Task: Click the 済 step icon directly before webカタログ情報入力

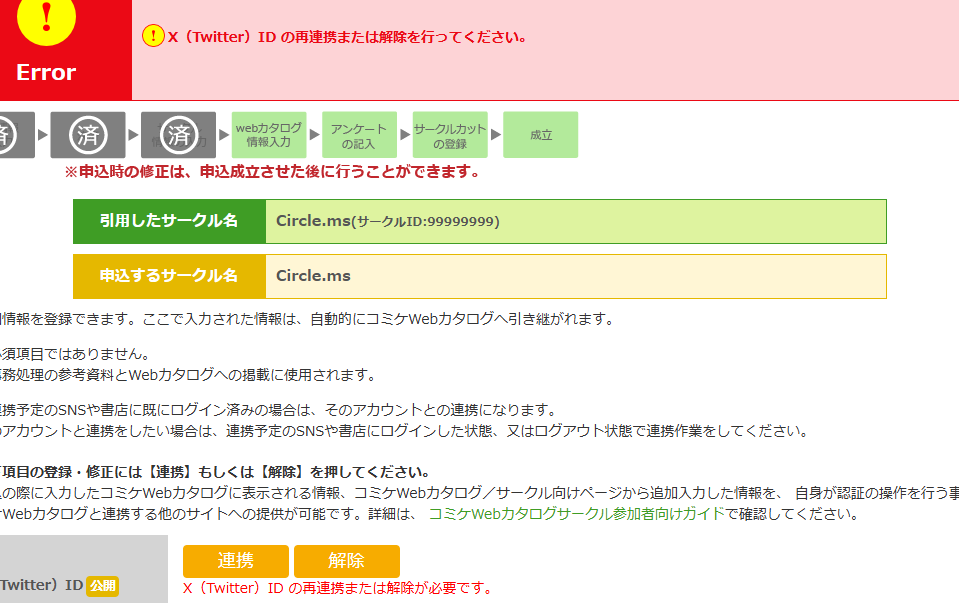Action: pyautogui.click(x=178, y=135)
